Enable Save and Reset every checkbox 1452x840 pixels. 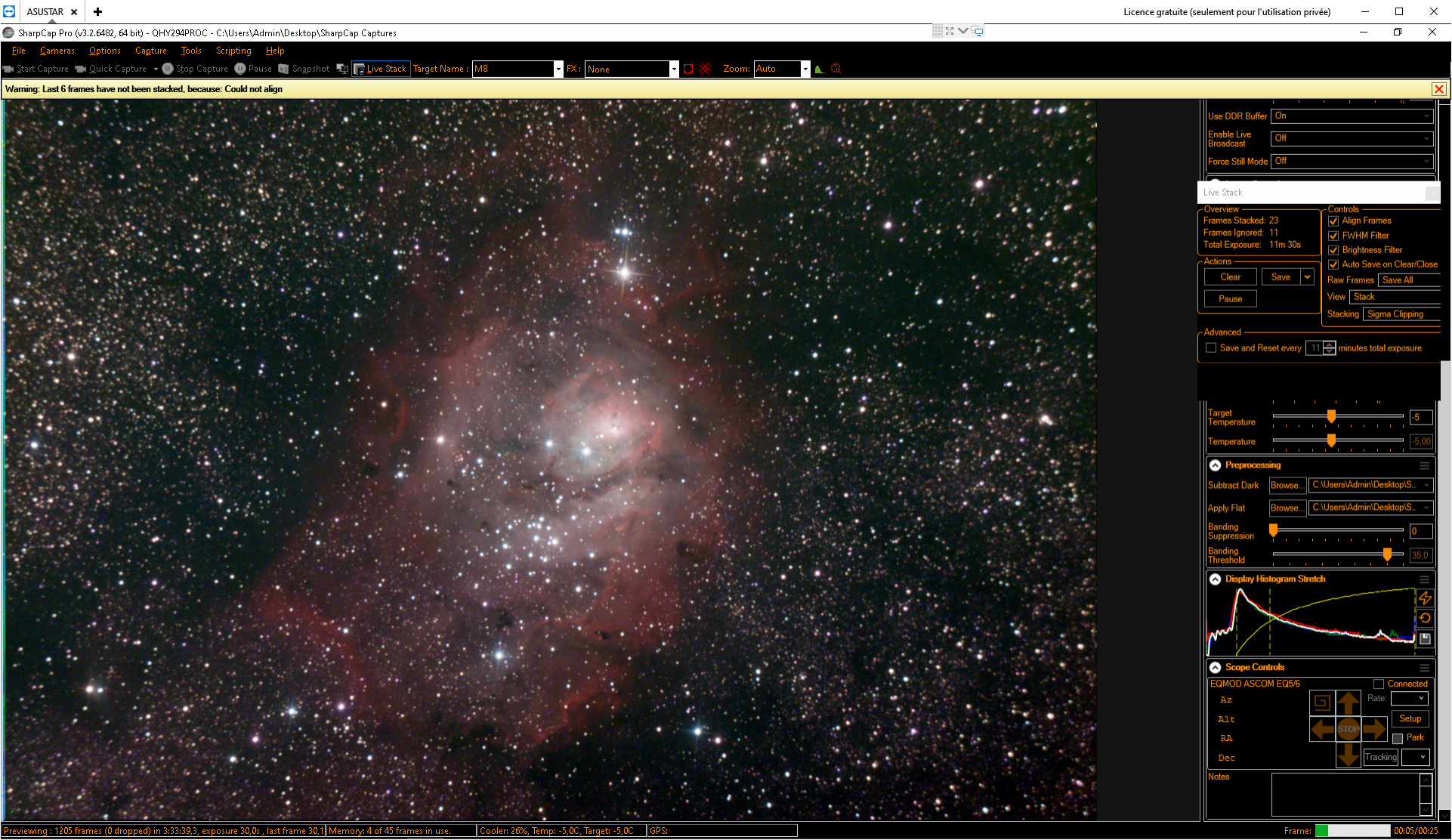click(x=1211, y=348)
